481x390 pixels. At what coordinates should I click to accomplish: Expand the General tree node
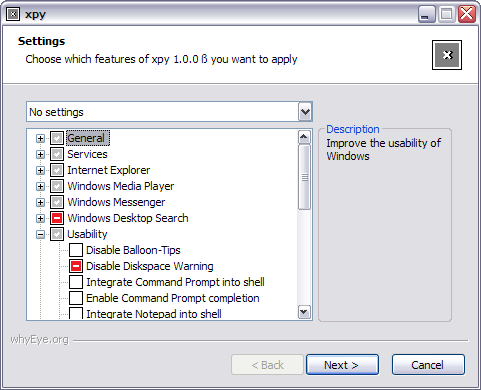40,138
